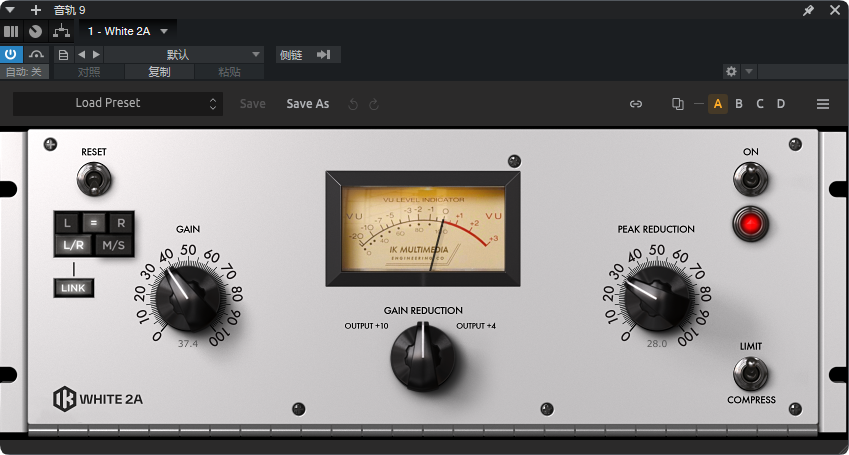The image size is (849, 455).
Task: Select preset slot C
Action: point(760,104)
